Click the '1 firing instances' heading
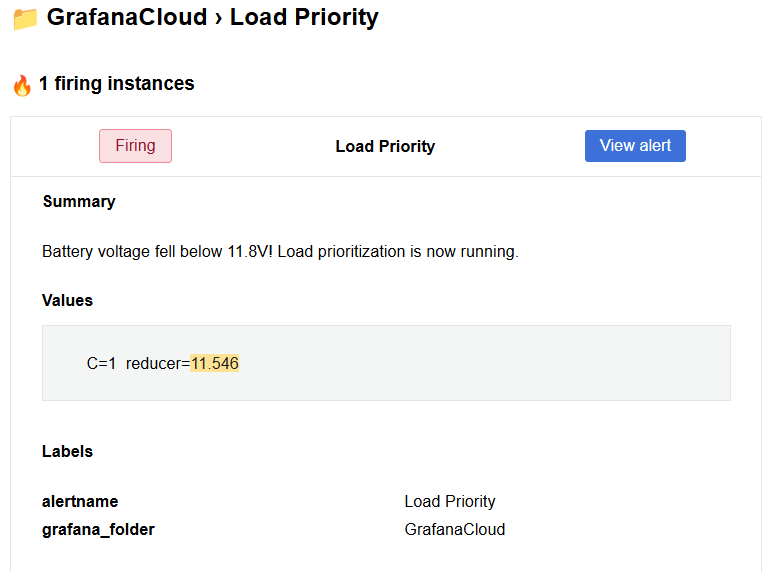This screenshot has width=768, height=572. coord(117,83)
